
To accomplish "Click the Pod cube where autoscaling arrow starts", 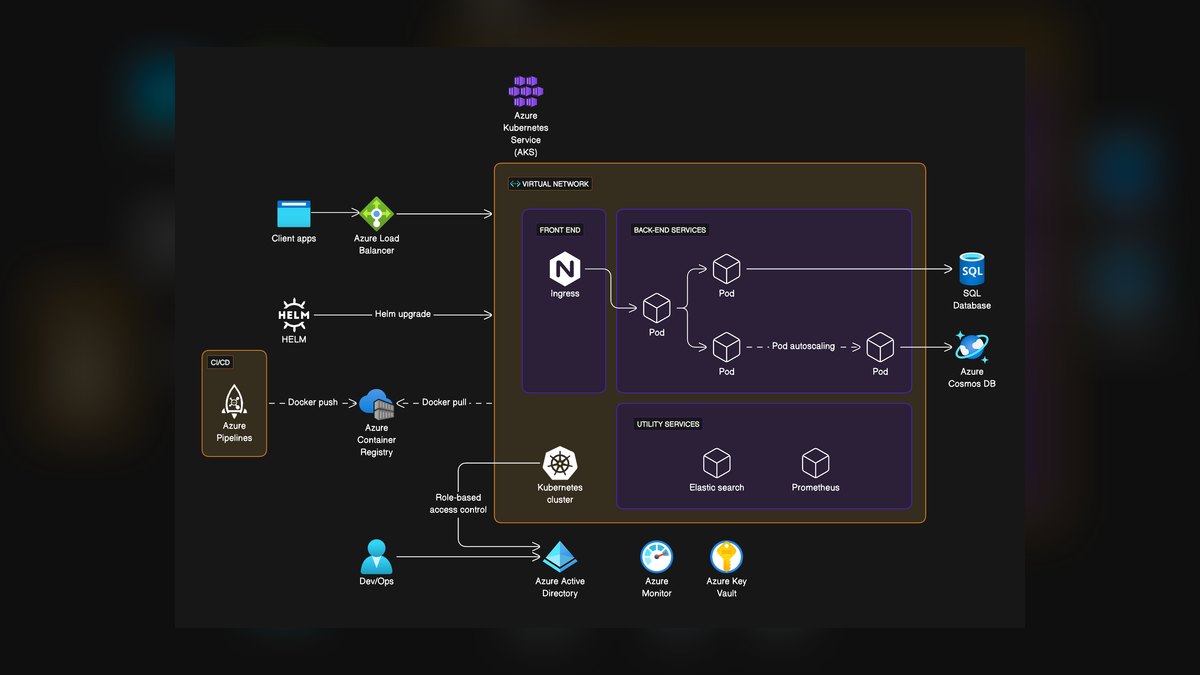I will [x=726, y=347].
